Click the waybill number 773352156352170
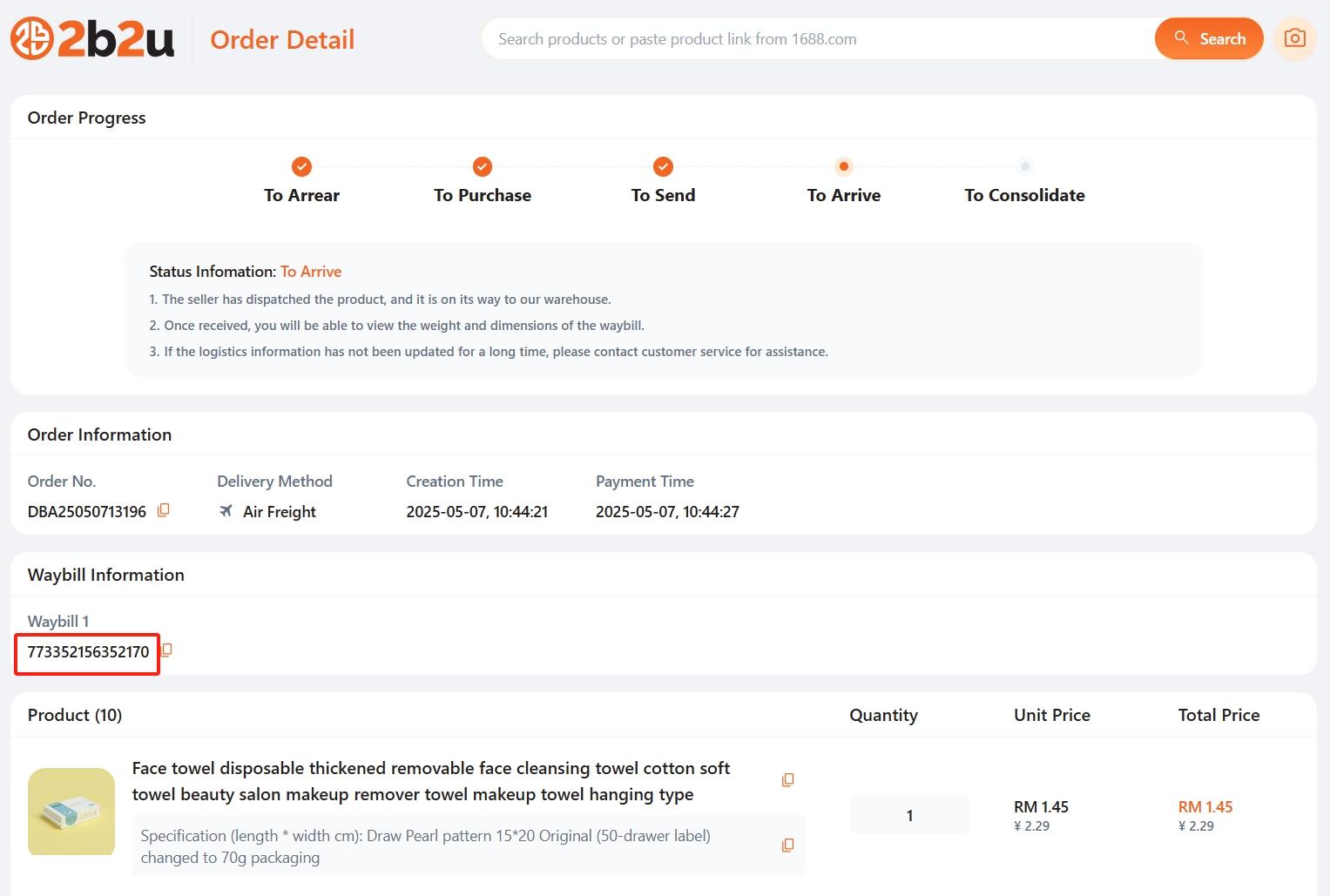Image resolution: width=1330 pixels, height=896 pixels. (x=88, y=652)
